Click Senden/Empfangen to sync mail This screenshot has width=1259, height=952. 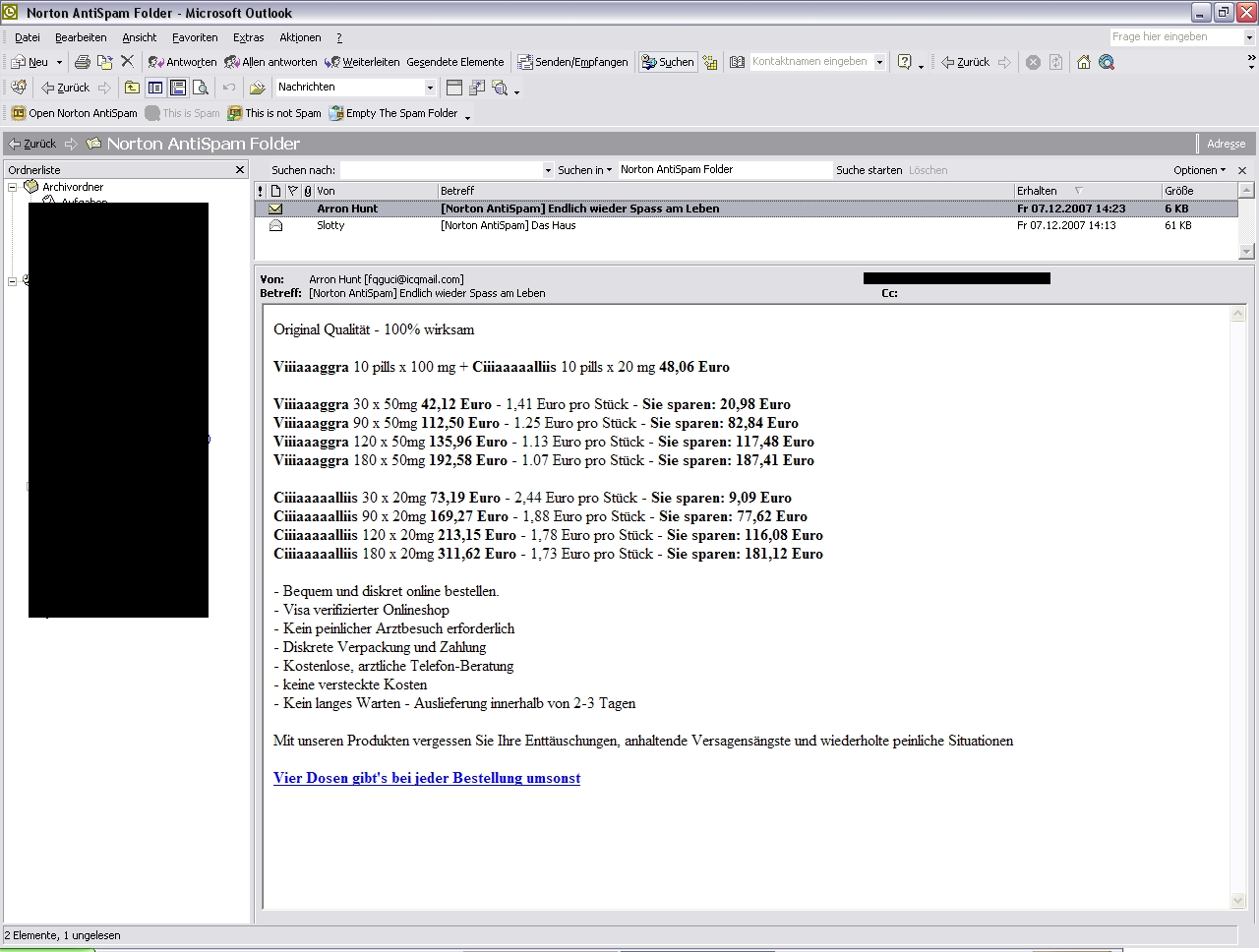pos(572,62)
